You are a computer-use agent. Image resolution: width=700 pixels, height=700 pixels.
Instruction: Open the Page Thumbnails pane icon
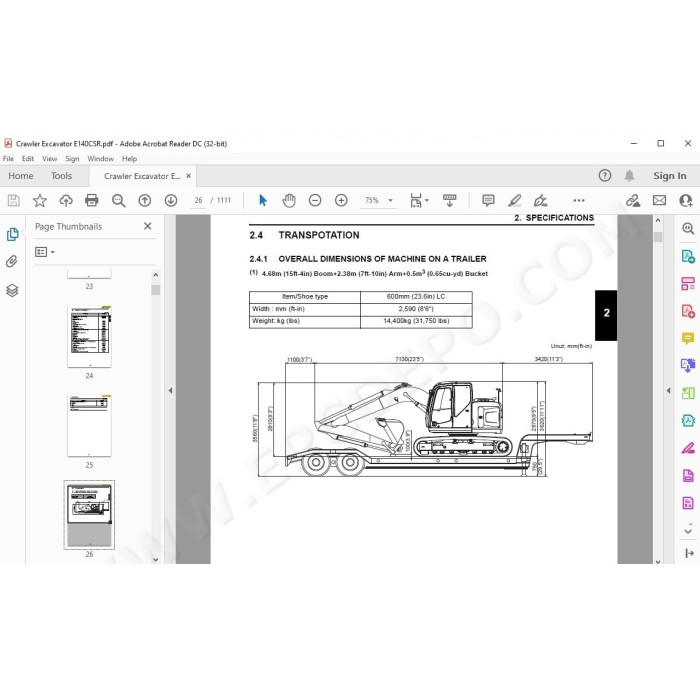point(12,234)
